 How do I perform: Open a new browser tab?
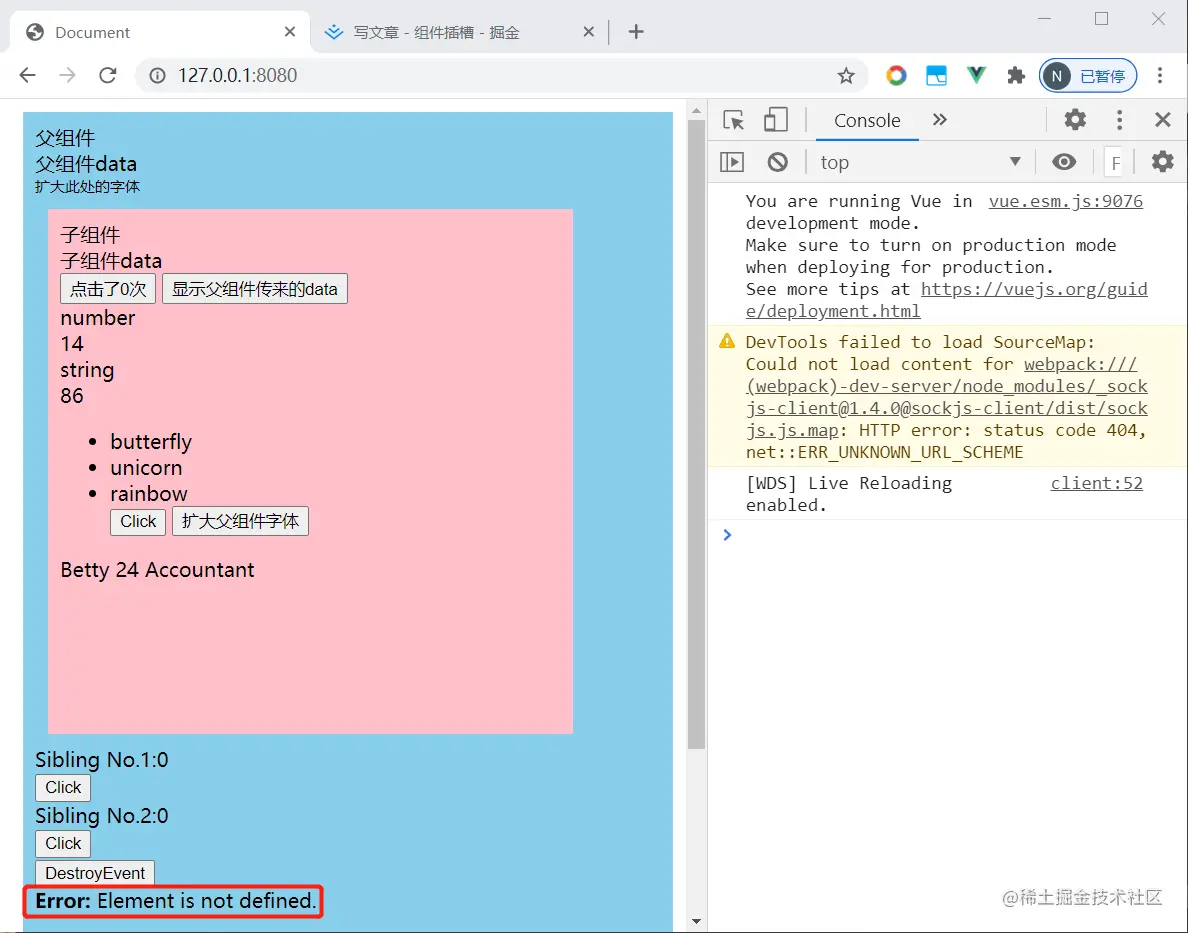[x=636, y=32]
